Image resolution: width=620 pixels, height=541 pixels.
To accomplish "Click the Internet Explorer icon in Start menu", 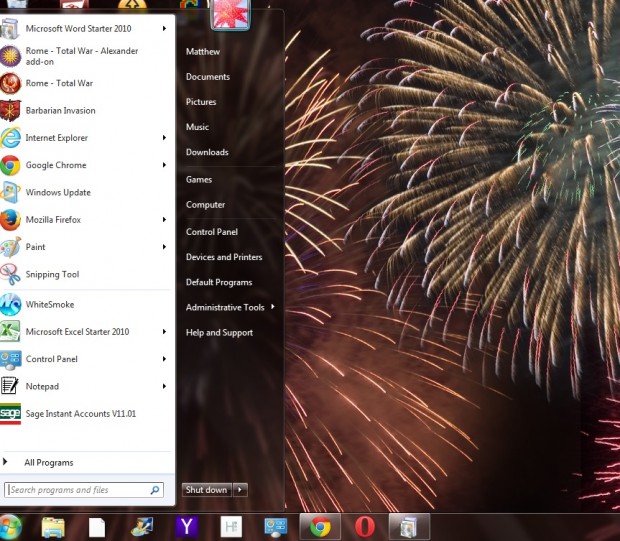I will [10, 138].
